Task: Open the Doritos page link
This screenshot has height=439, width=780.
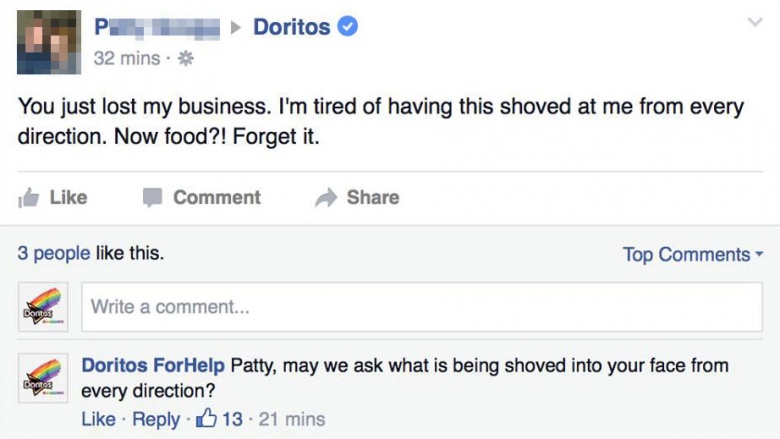Action: pos(292,27)
